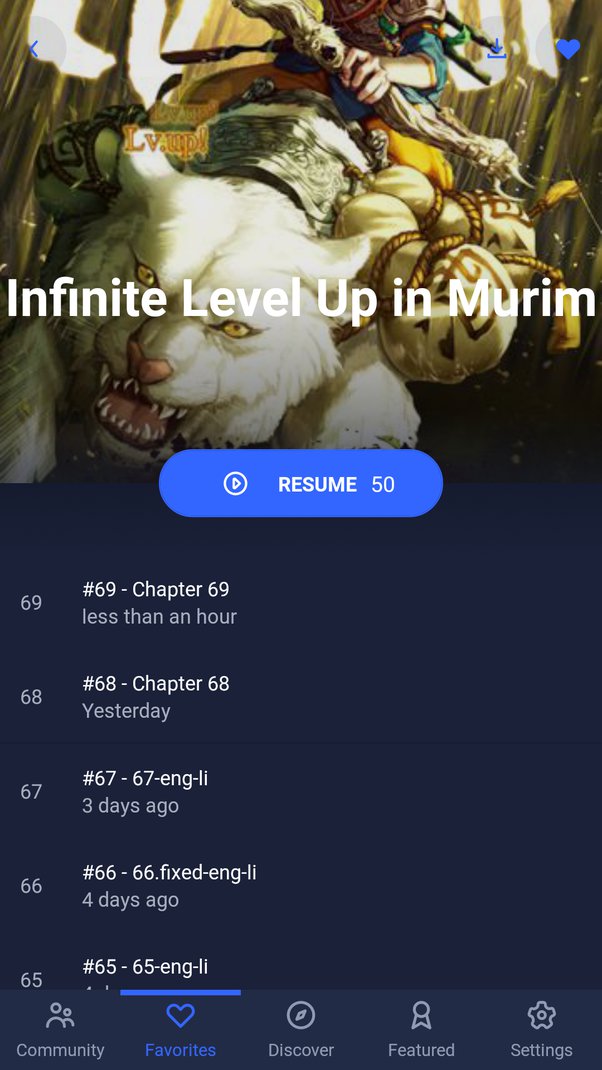
Task: Open chapter #66 - 66.fixed-eng-li
Action: click(x=301, y=886)
